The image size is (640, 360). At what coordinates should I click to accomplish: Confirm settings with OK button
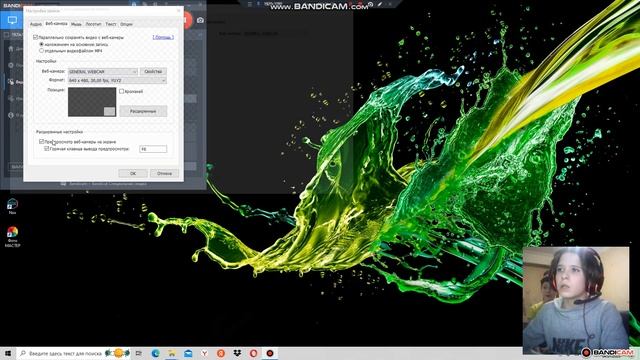pos(133,173)
